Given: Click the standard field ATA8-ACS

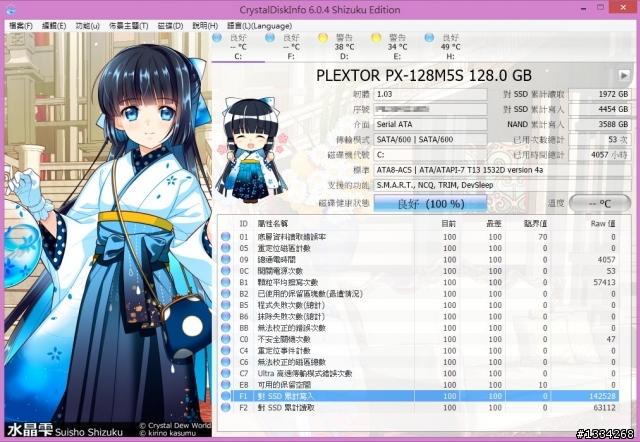Looking at the screenshot, I should point(502,170).
